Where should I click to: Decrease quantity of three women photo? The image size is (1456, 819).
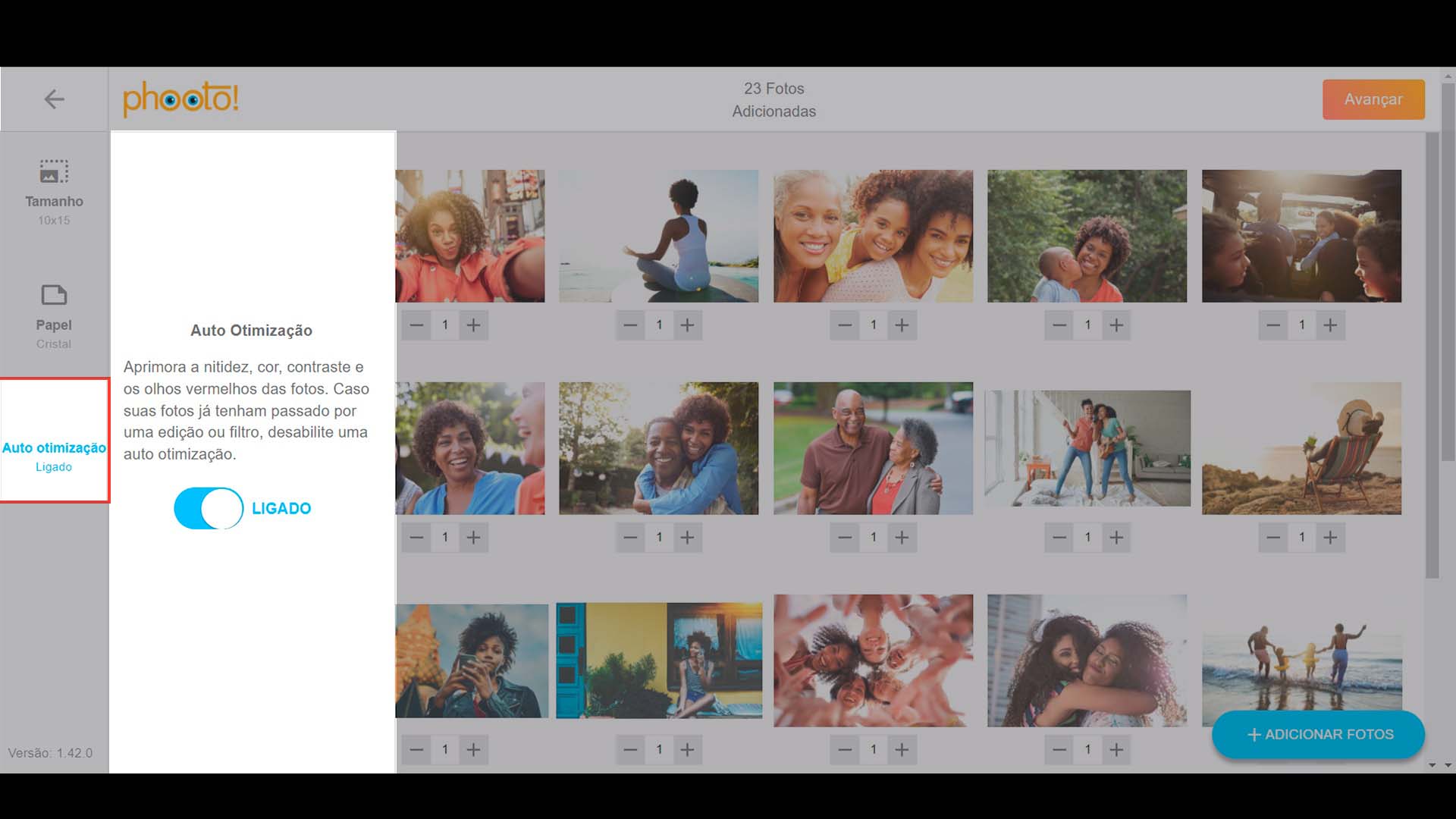pos(845,325)
